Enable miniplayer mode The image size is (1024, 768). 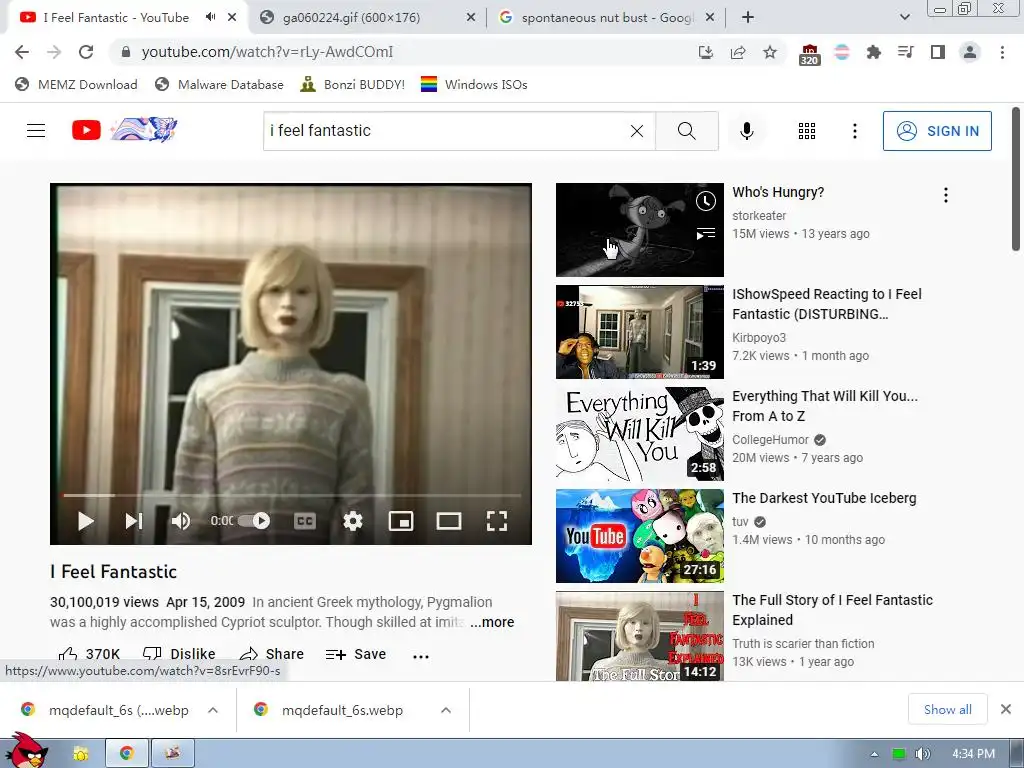click(x=401, y=521)
